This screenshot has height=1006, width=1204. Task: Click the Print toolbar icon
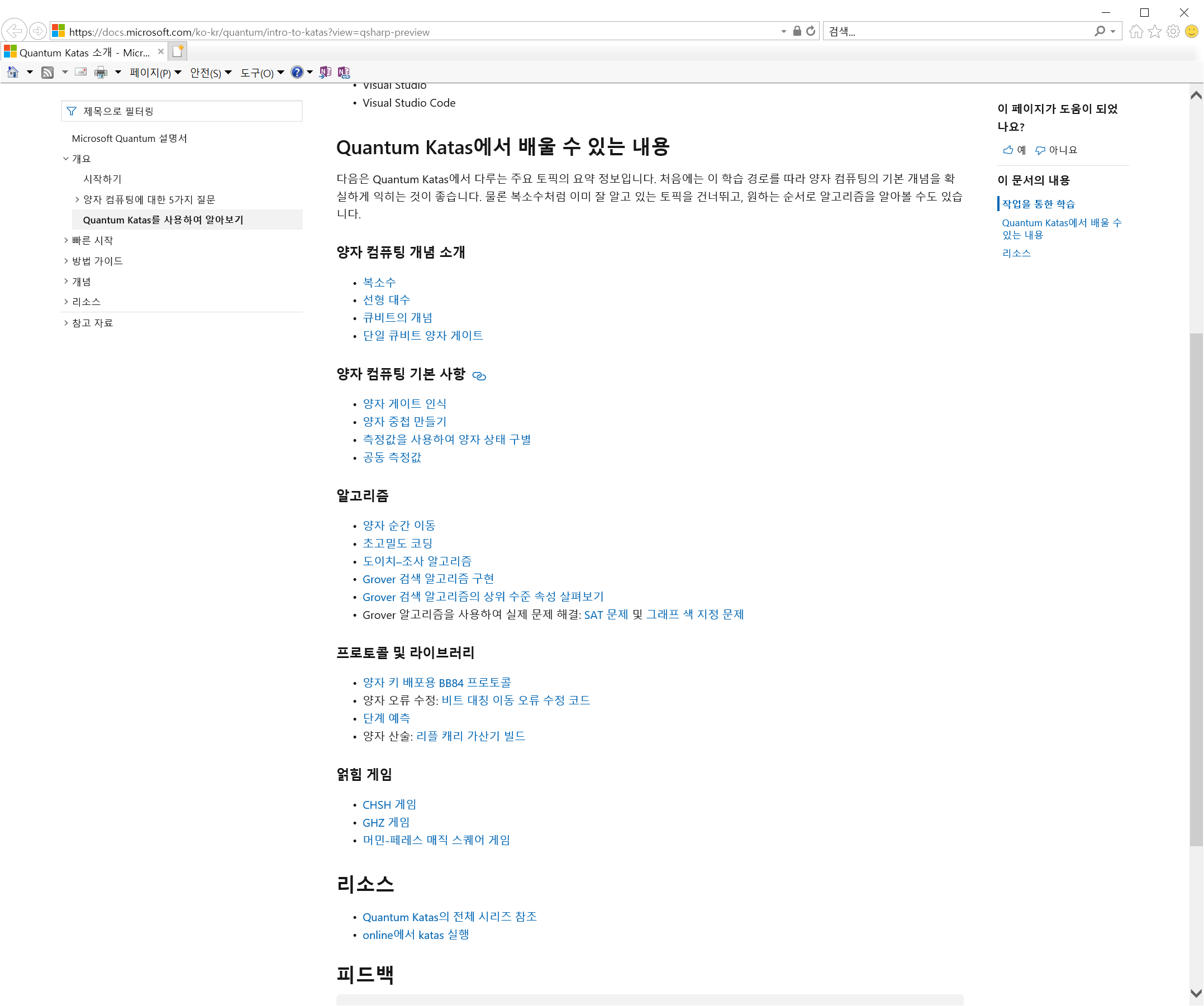(x=101, y=72)
